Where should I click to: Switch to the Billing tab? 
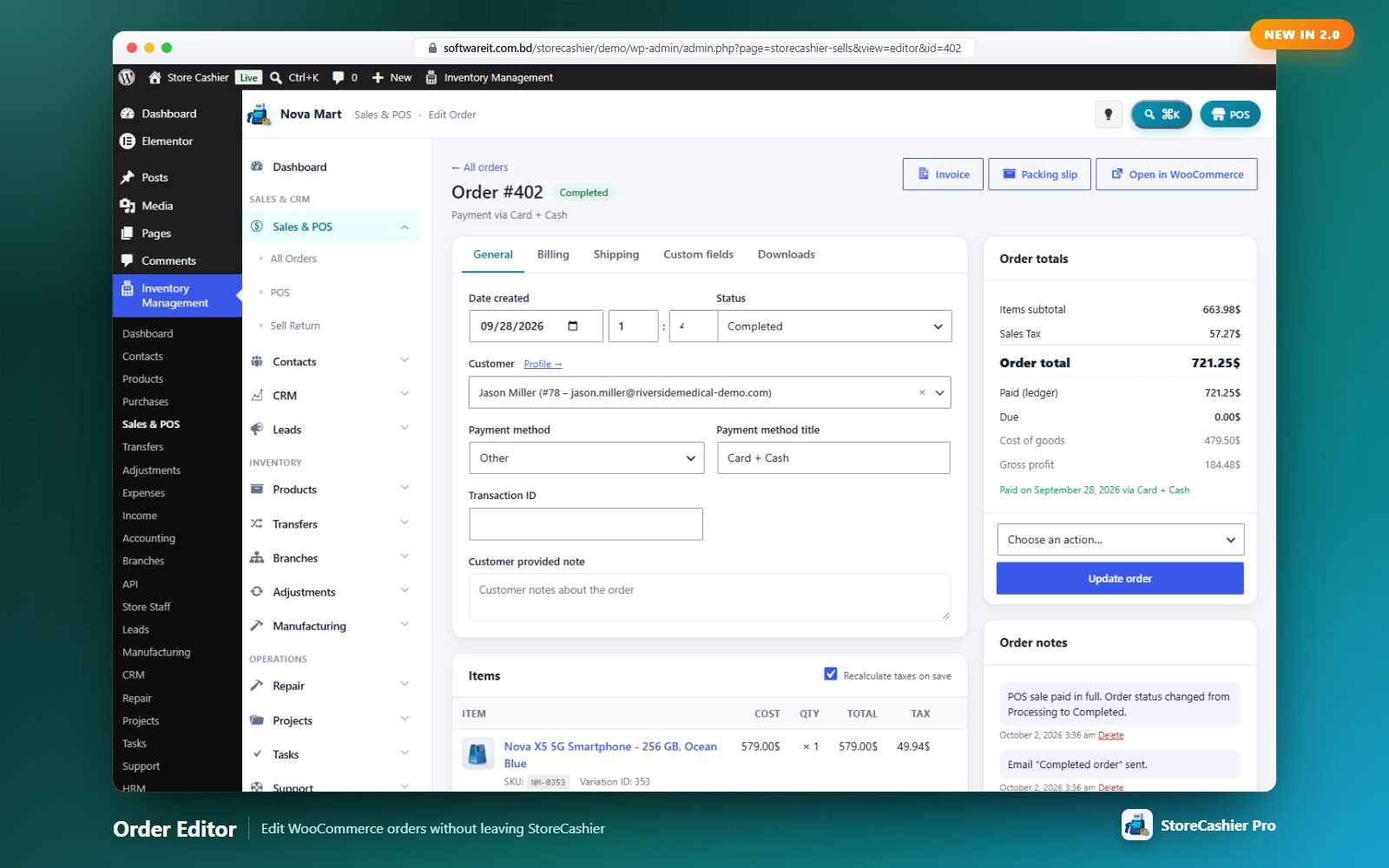coord(553,254)
